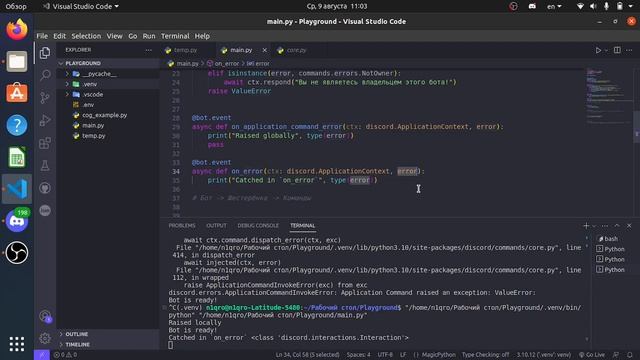Switch to the temp.py editor tab
This screenshot has width=640, height=360.
pos(185,50)
